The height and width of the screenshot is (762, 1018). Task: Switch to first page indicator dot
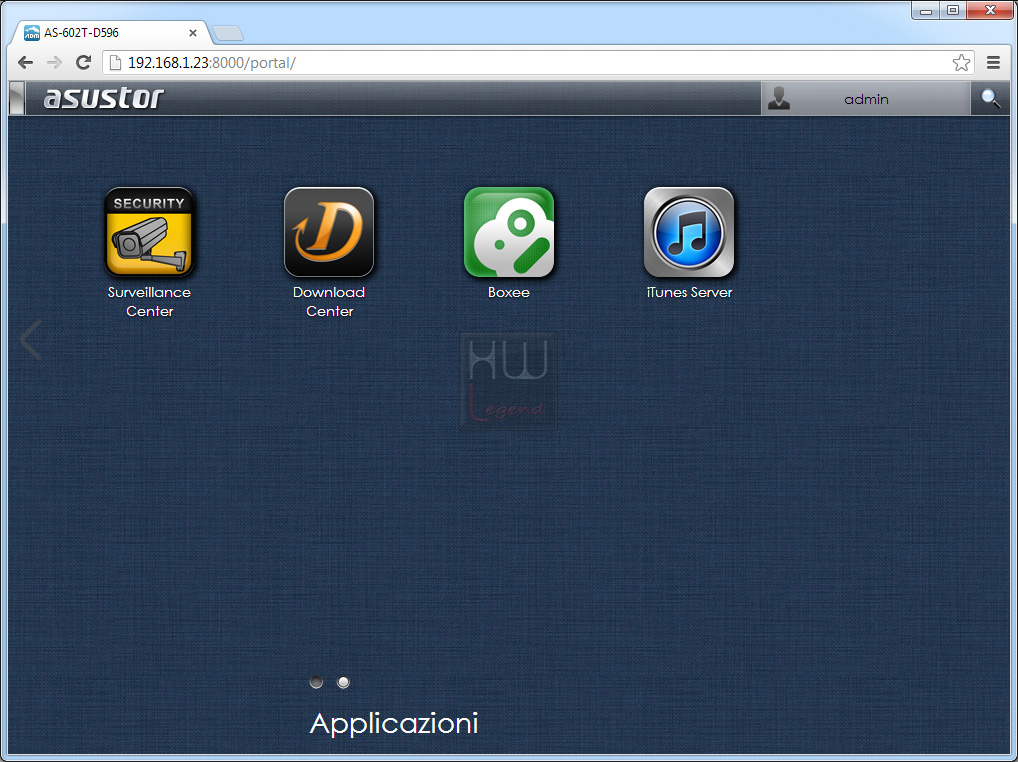(316, 682)
